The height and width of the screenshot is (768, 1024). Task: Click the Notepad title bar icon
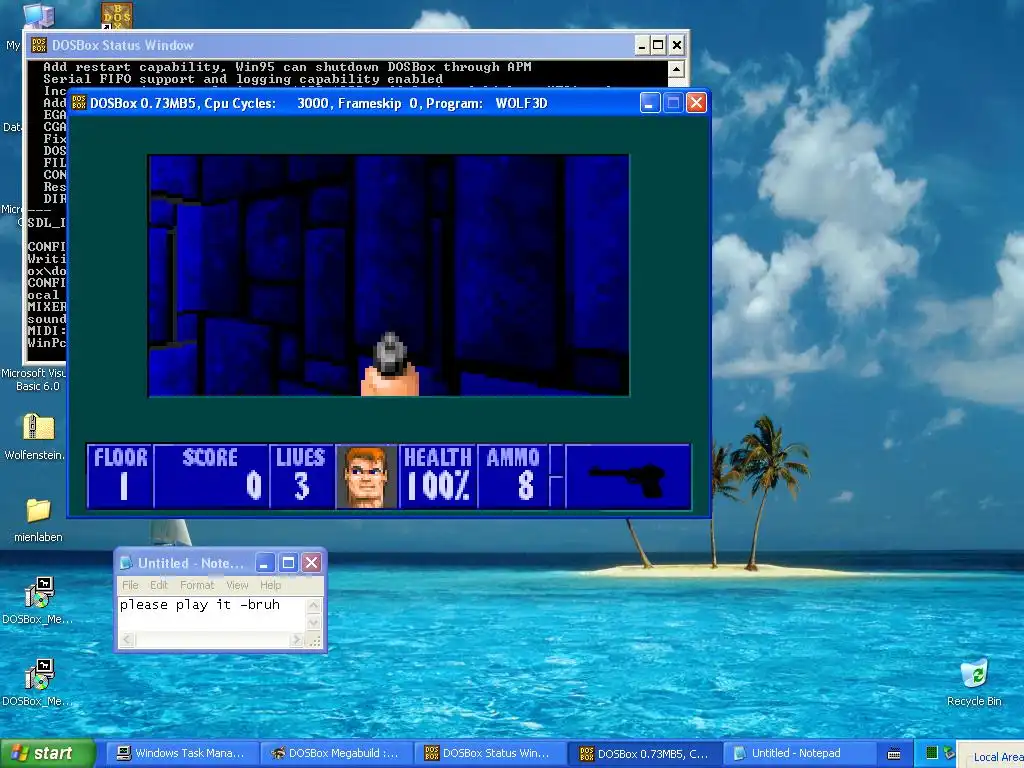point(127,563)
